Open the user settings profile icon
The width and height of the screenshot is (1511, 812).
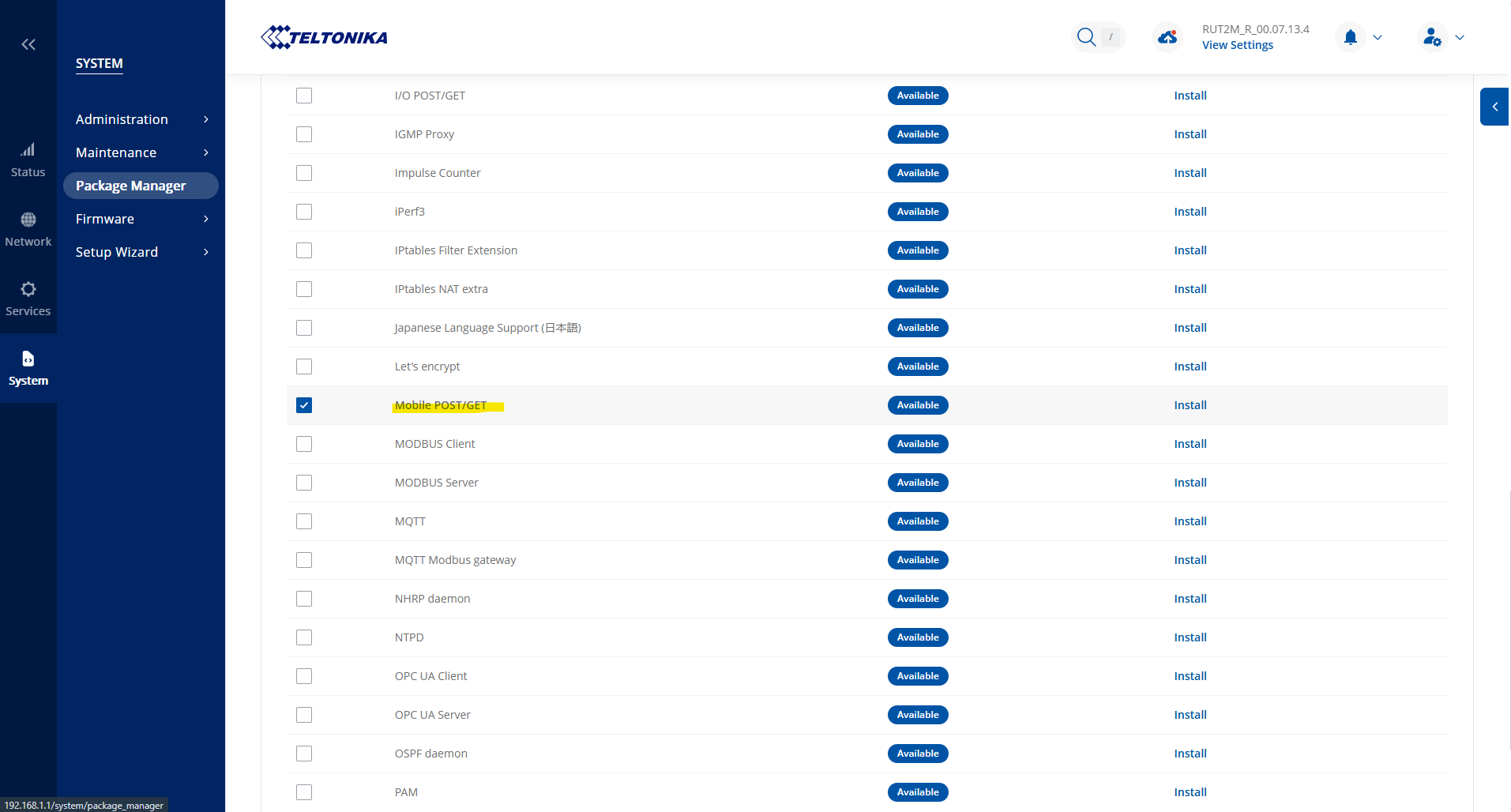pos(1432,37)
